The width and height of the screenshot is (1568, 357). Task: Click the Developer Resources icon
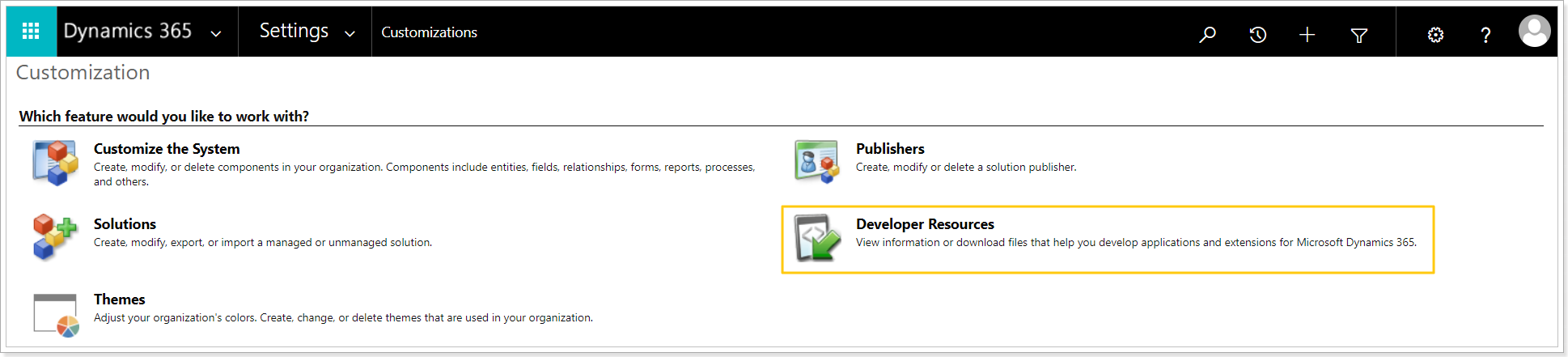(x=817, y=238)
